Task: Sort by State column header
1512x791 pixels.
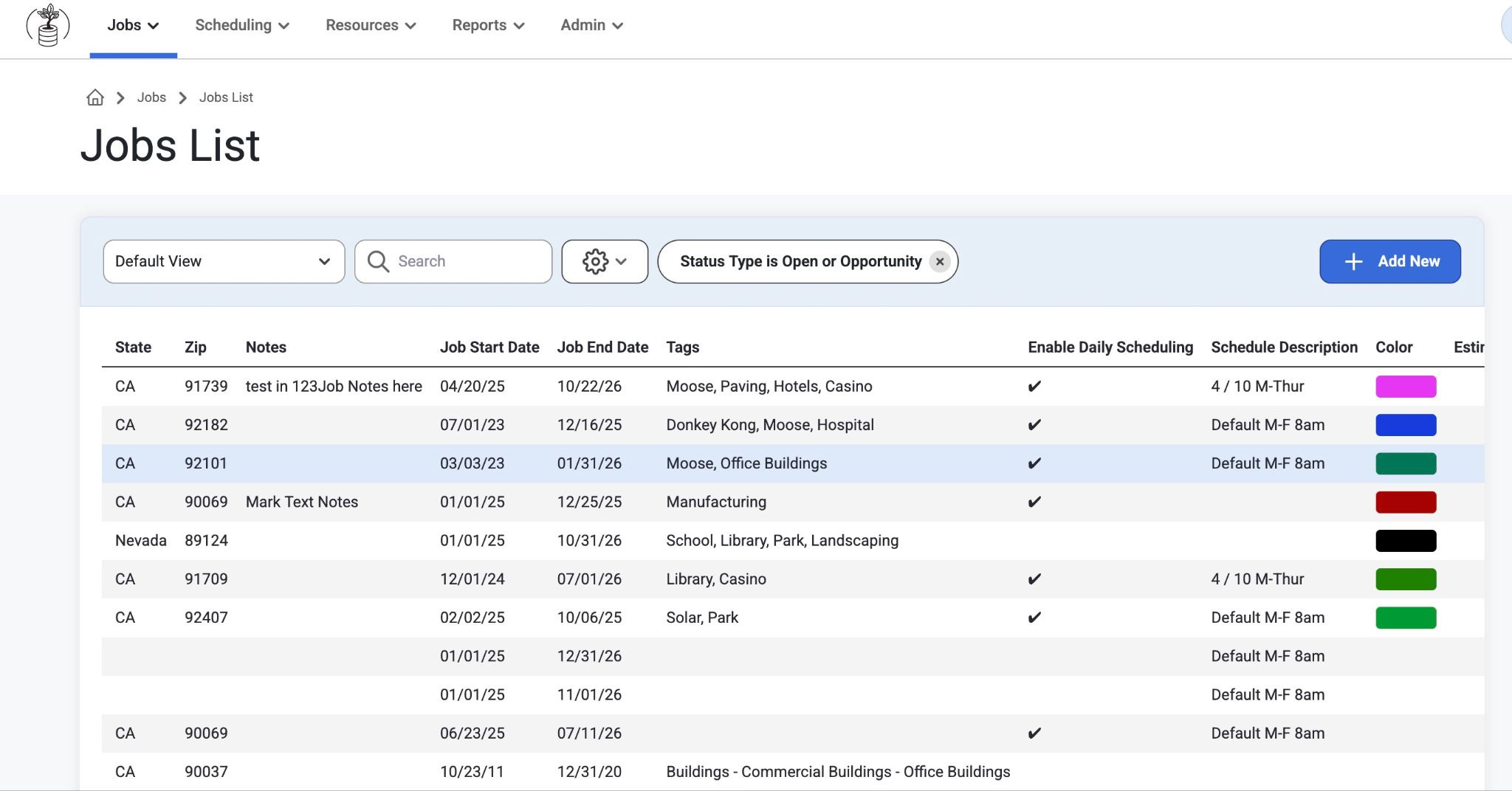Action: [x=133, y=348]
